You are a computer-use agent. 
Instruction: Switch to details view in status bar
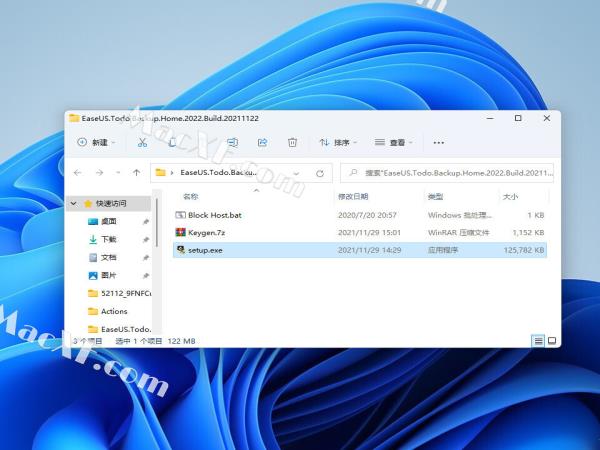[538, 340]
